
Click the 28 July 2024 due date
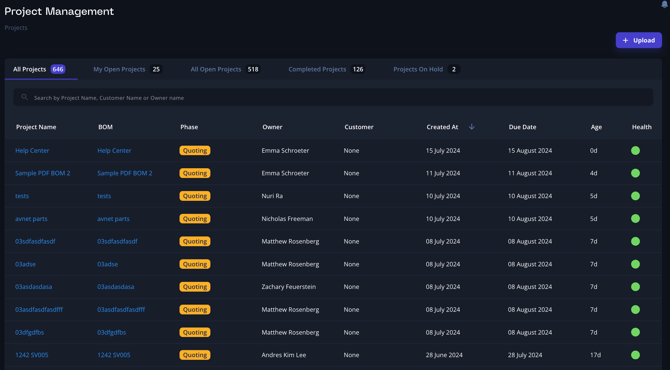525,355
